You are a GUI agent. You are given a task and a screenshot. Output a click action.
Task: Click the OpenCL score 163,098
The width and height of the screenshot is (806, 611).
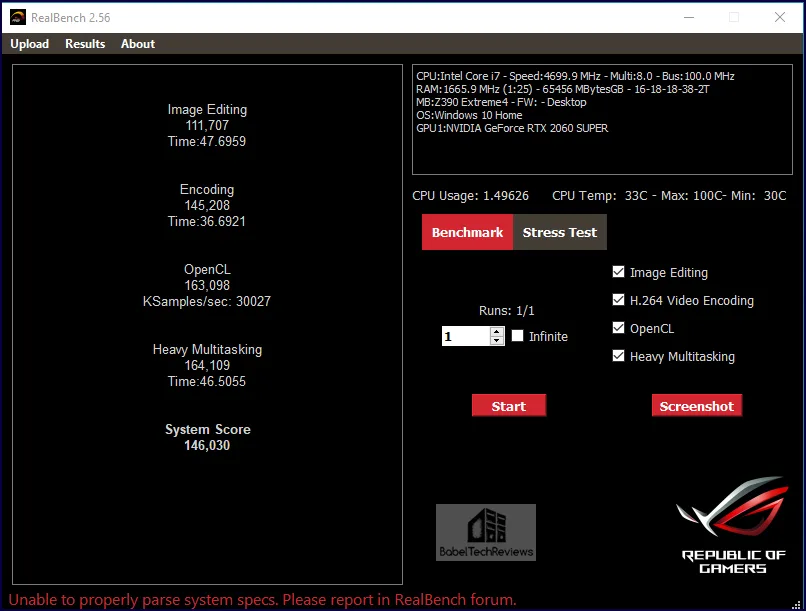pos(207,286)
